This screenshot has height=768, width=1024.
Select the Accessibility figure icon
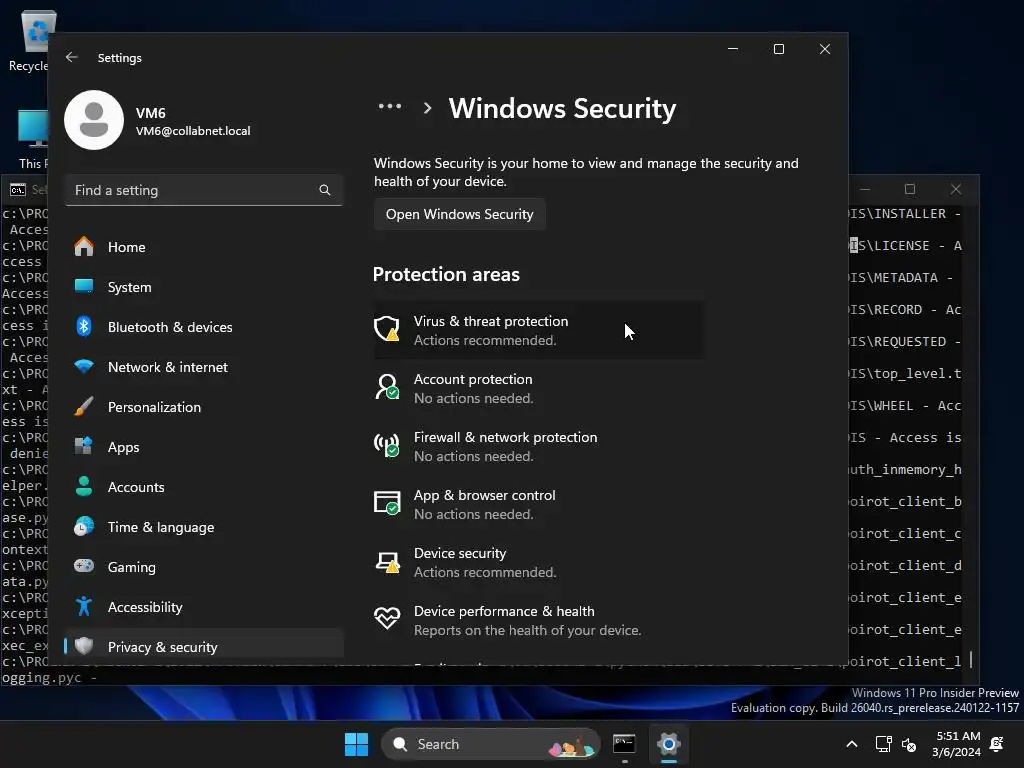(84, 607)
